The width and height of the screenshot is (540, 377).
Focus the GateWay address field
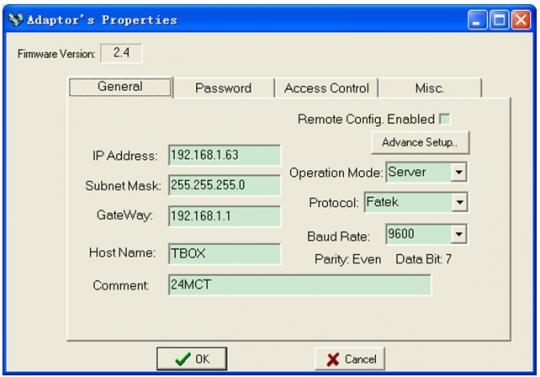point(225,216)
